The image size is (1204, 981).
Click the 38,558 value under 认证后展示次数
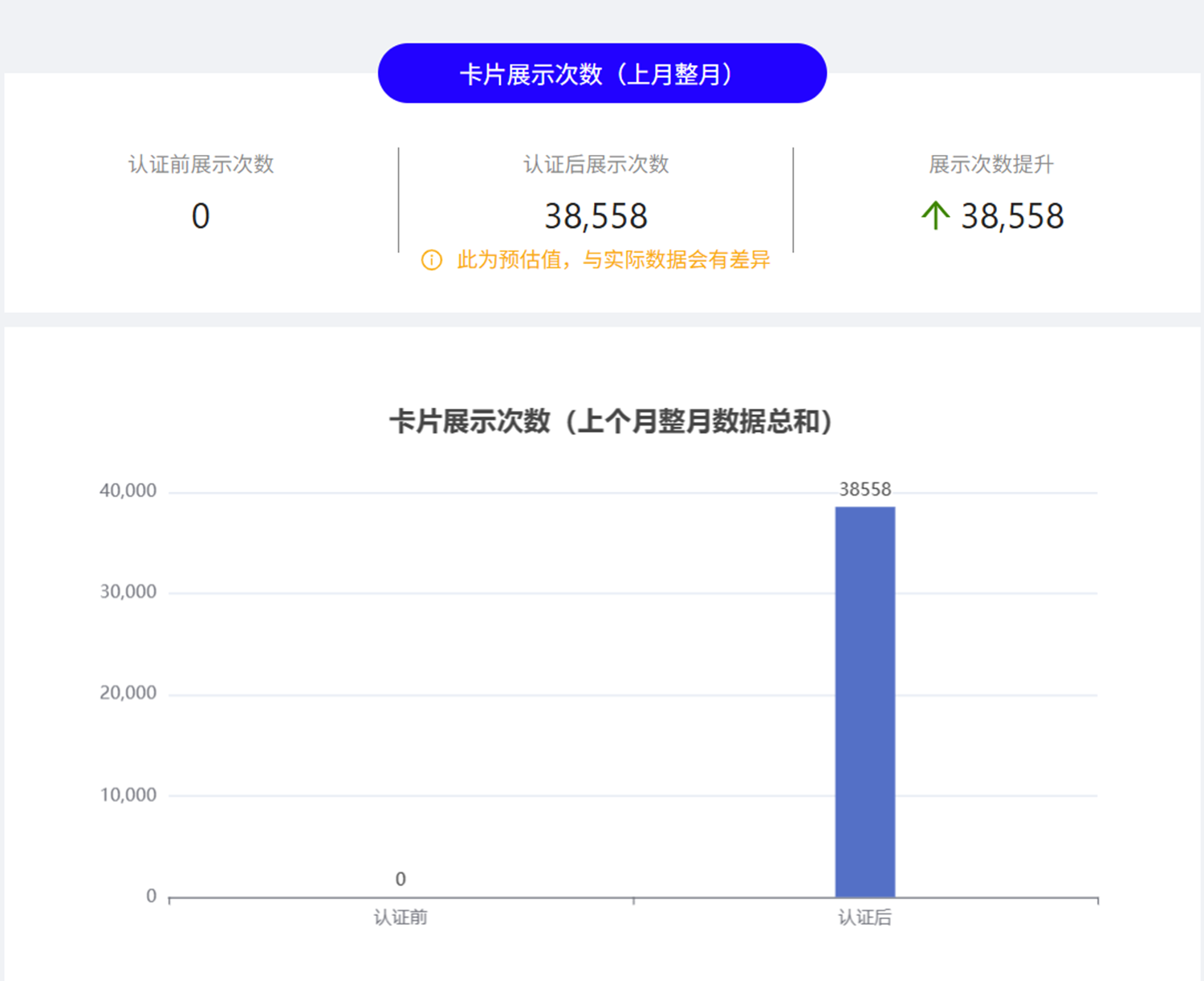(596, 217)
